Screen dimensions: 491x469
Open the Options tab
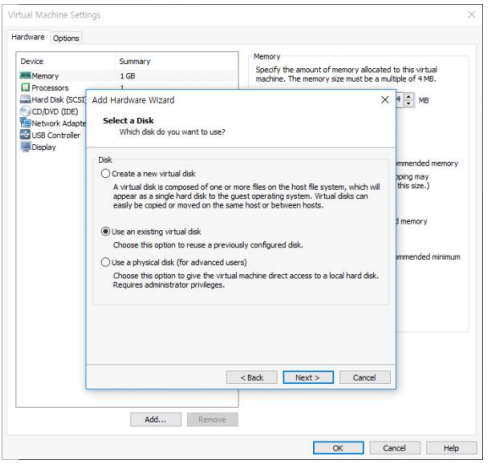point(66,38)
